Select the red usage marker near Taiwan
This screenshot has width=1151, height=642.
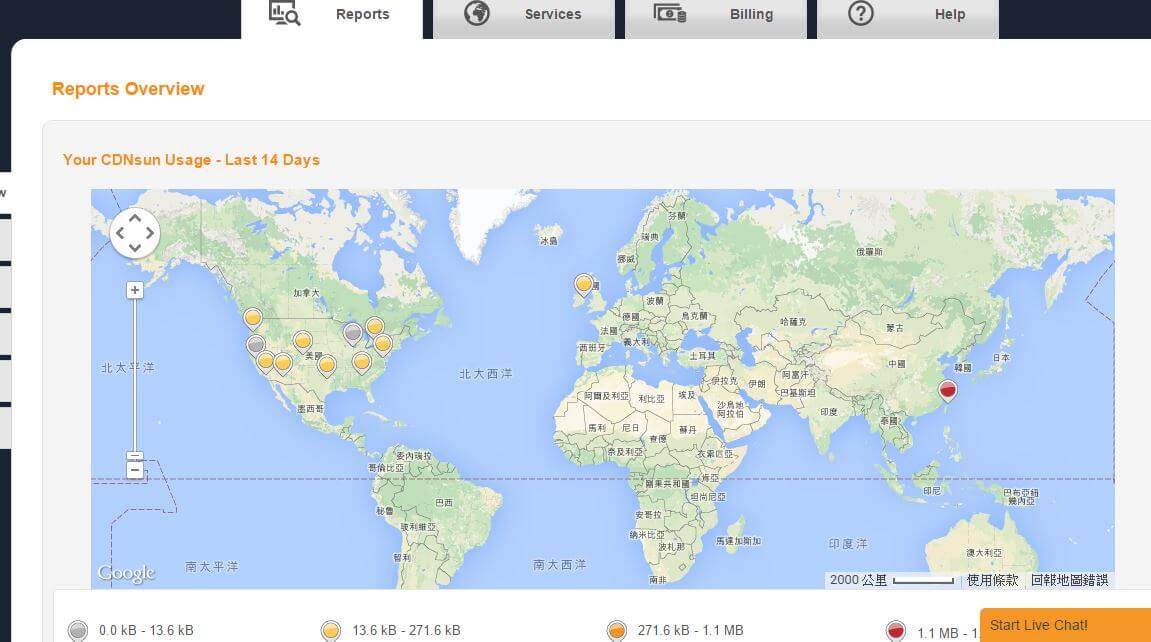coord(948,390)
